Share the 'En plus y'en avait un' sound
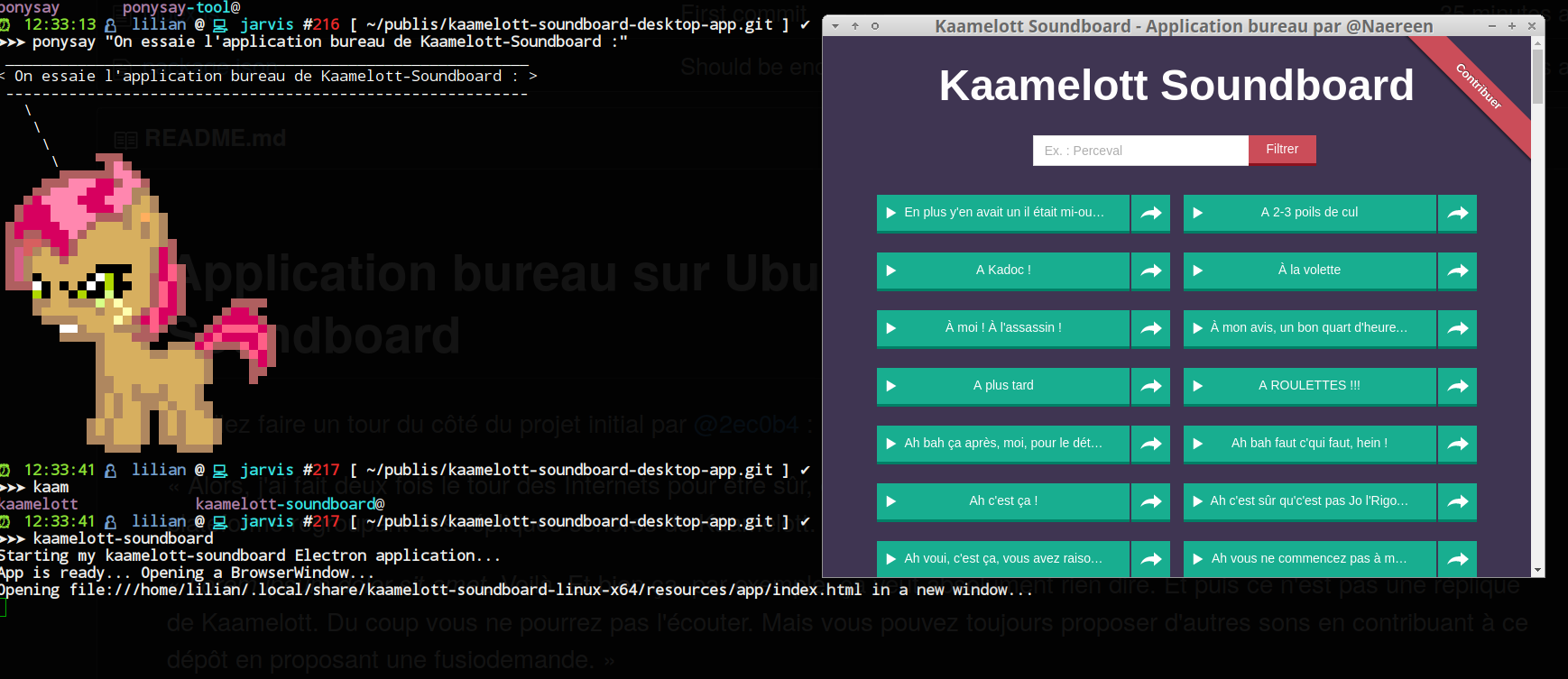 tap(1151, 213)
